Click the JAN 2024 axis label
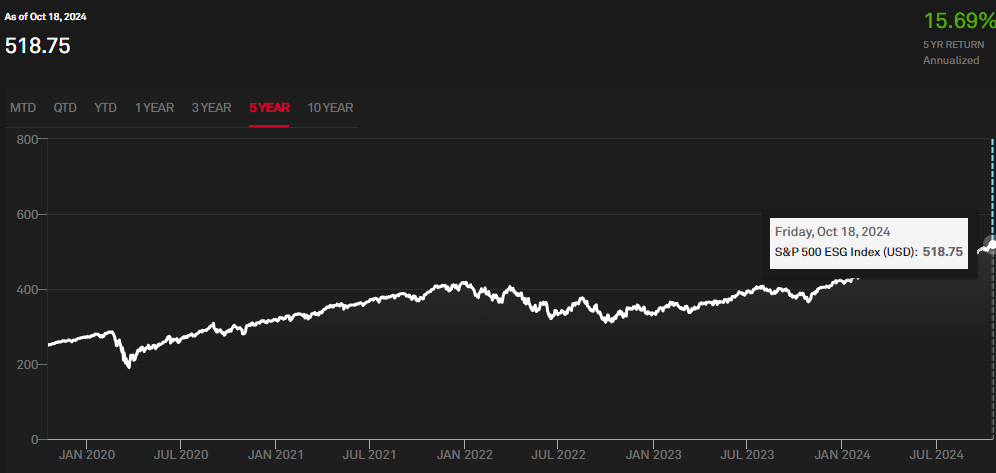This screenshot has width=996, height=473. (x=841, y=455)
